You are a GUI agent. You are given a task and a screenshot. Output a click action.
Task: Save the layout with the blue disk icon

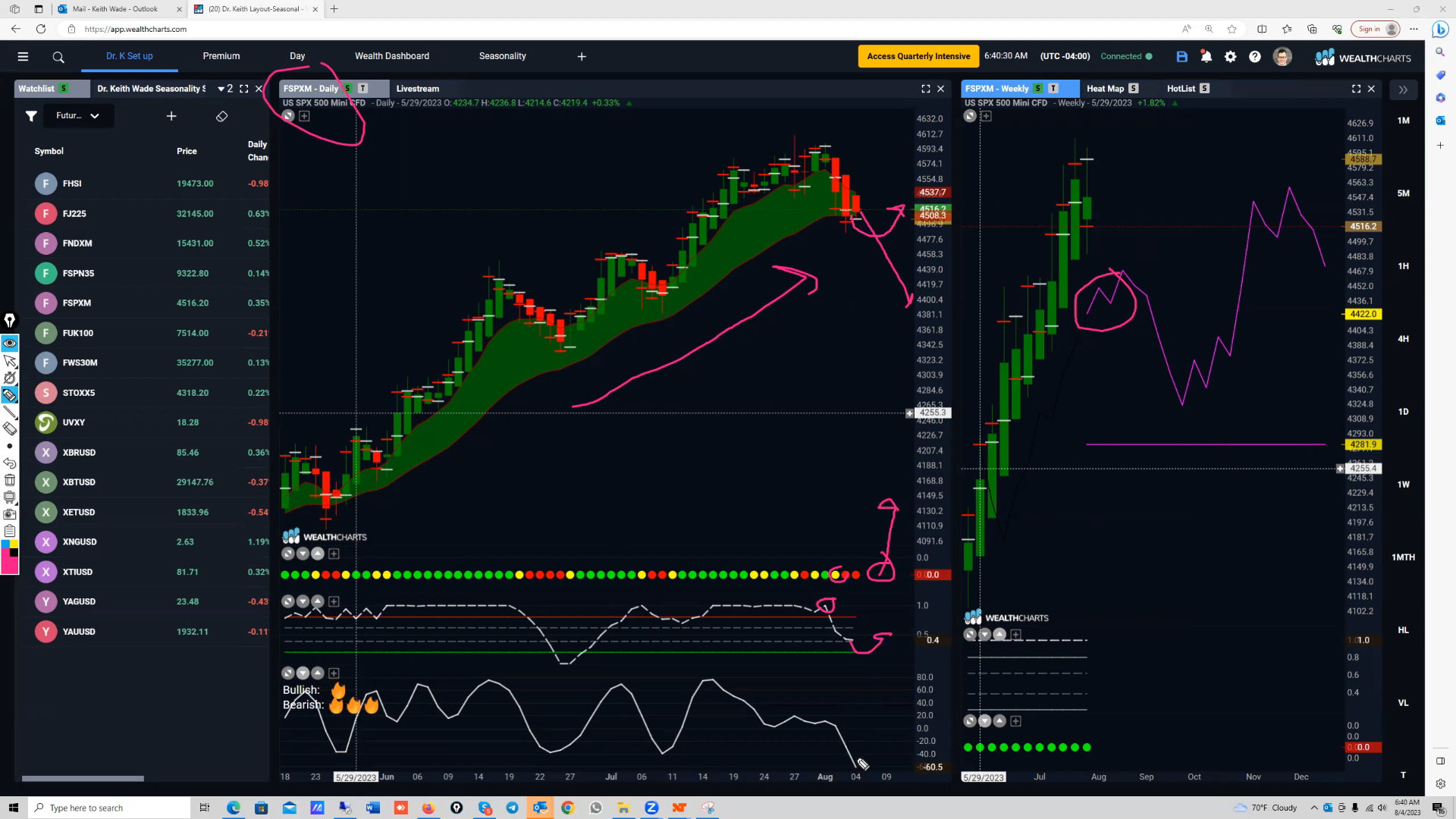tap(1181, 56)
